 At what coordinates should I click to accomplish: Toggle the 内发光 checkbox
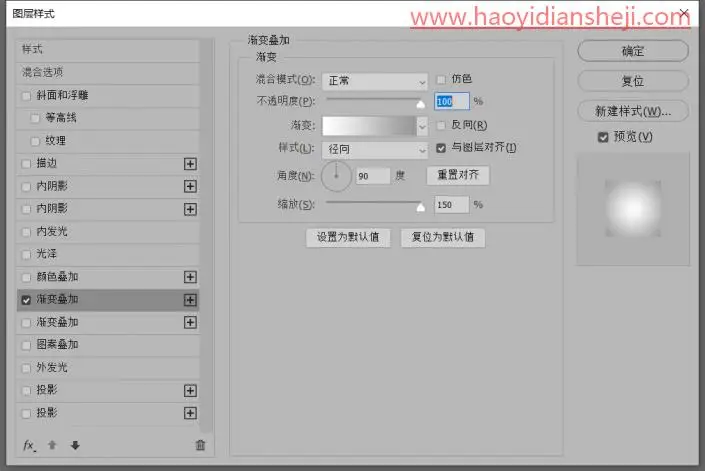(26, 232)
